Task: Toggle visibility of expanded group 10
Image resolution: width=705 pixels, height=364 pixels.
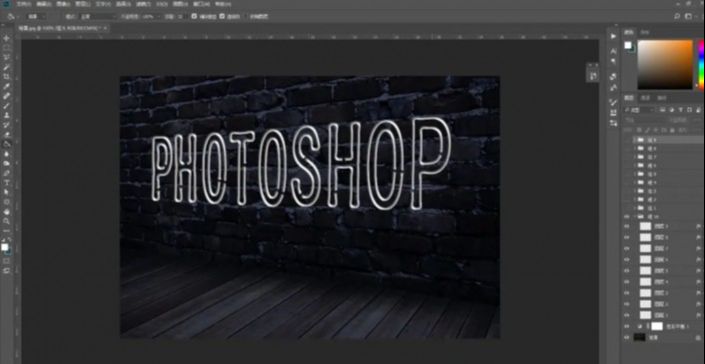Action: coord(627,217)
